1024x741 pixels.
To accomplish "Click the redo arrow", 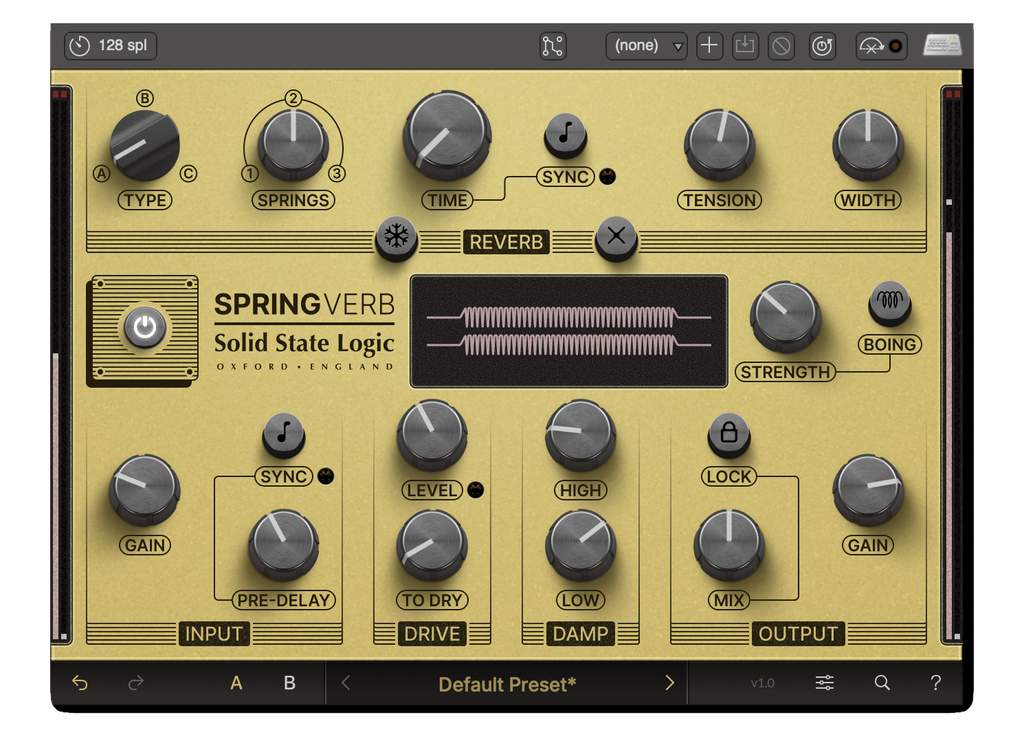I will (136, 683).
